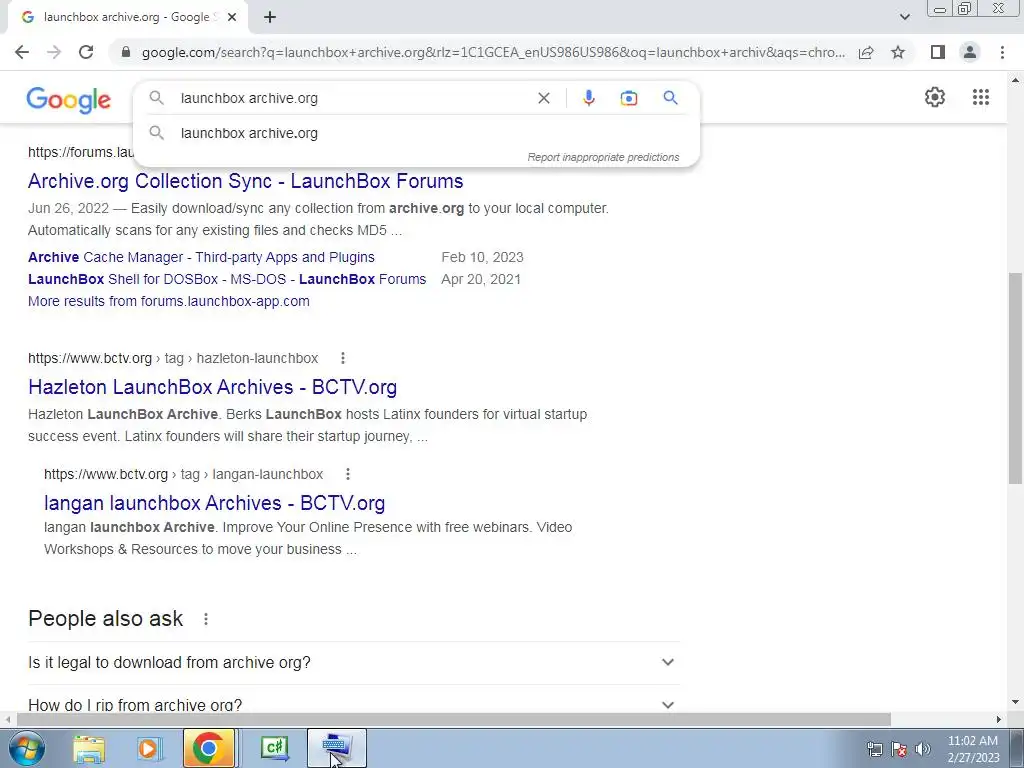Image resolution: width=1024 pixels, height=768 pixels.
Task: Select the 'launchbox archive.org' suggestion
Action: point(416,133)
